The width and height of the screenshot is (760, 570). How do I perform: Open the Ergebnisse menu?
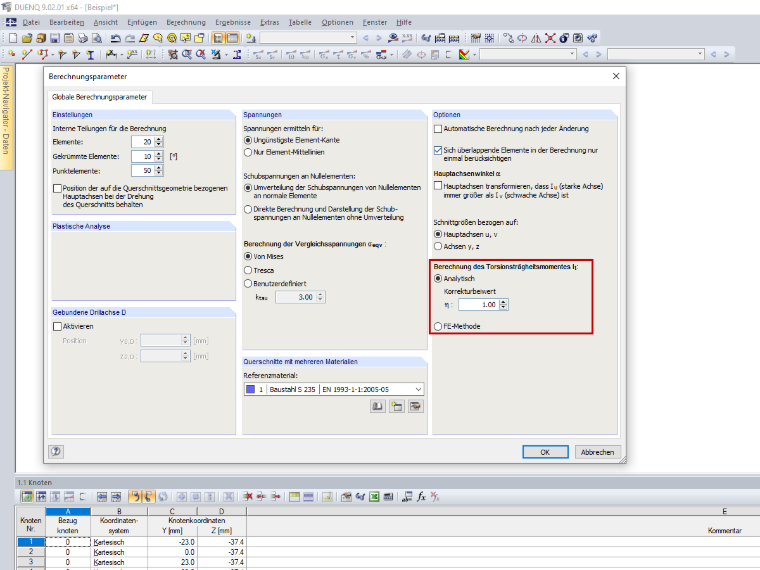[233, 22]
